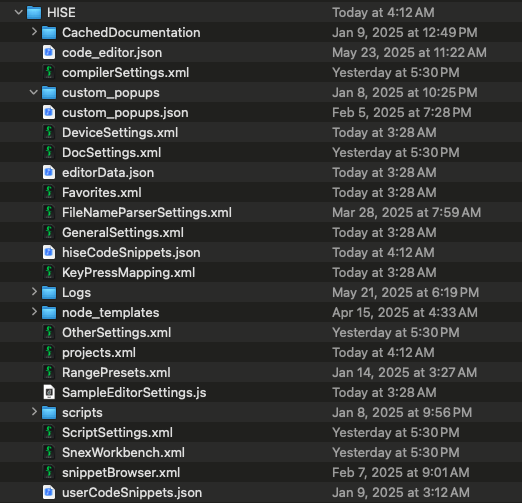Click the userCodeSnippets.json file icon
This screenshot has height=503, width=522.
pyautogui.click(x=49, y=492)
